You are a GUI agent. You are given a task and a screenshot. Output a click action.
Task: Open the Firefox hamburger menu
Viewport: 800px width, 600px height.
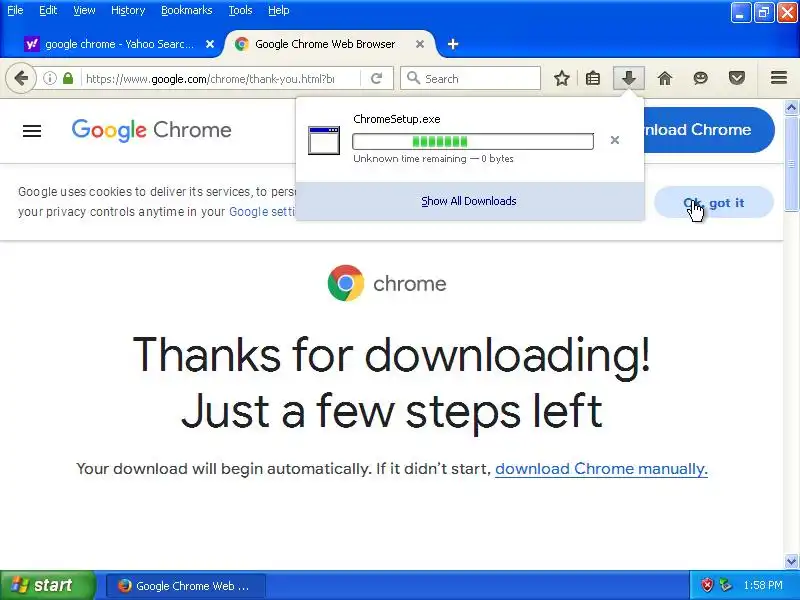pos(779,78)
